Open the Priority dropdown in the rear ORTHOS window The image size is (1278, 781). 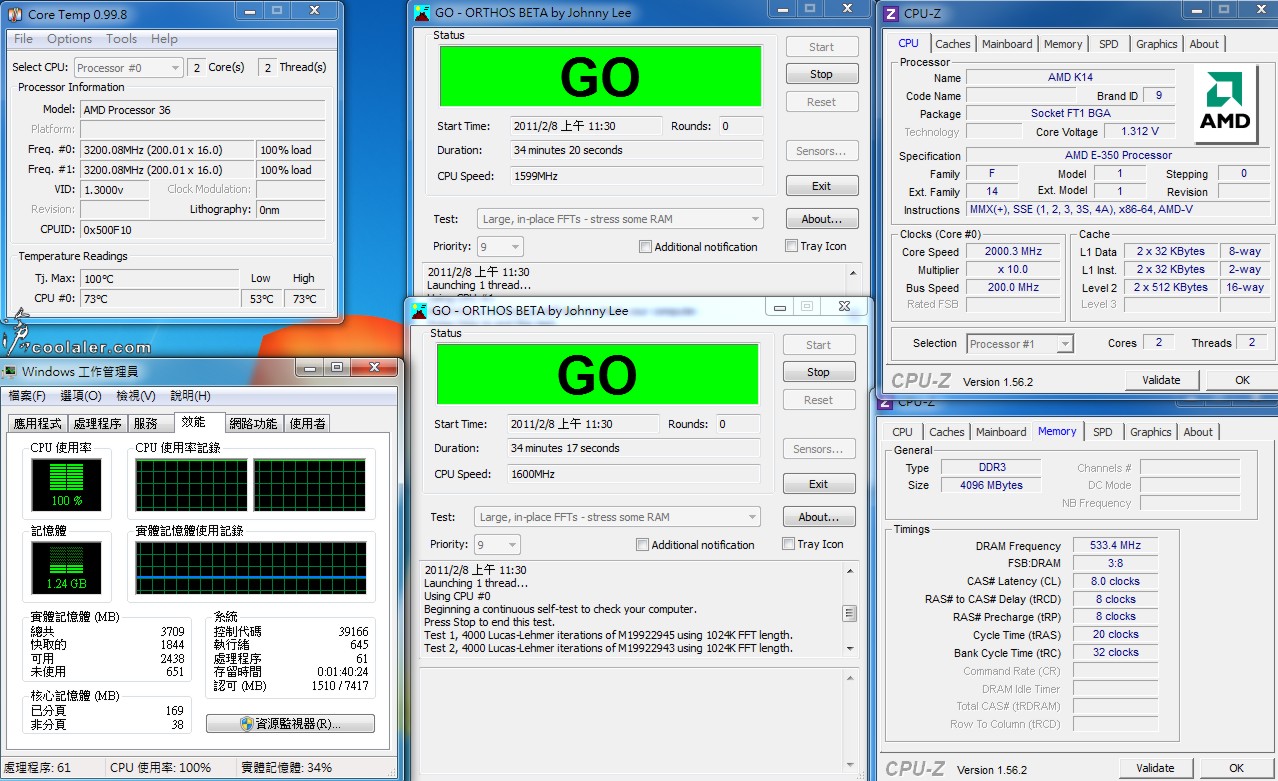click(500, 247)
